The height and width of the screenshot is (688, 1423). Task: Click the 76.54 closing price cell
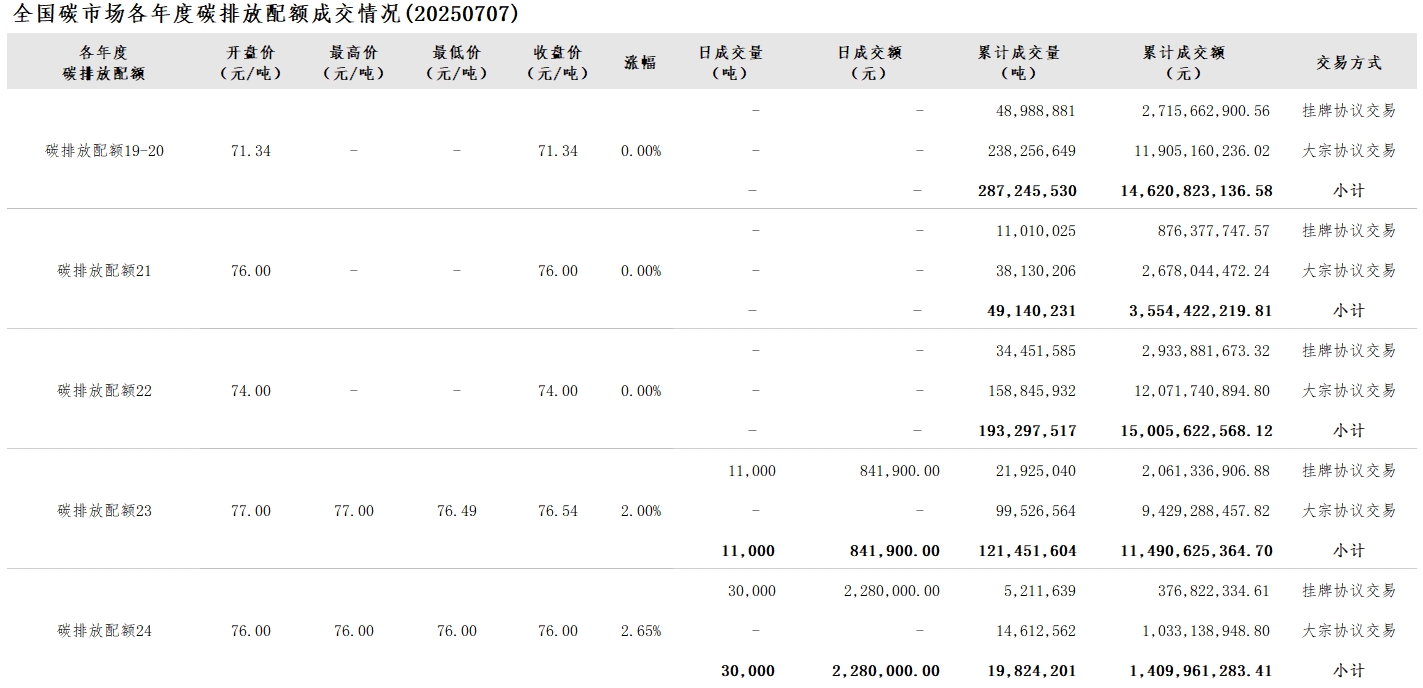pos(558,511)
